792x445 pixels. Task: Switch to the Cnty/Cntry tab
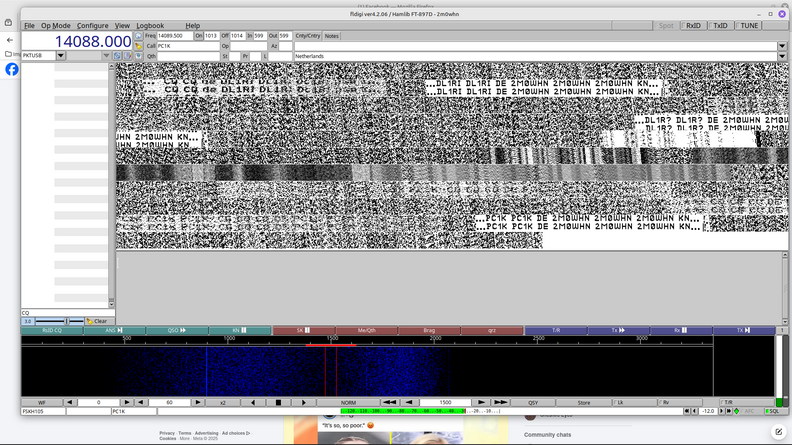(x=308, y=36)
